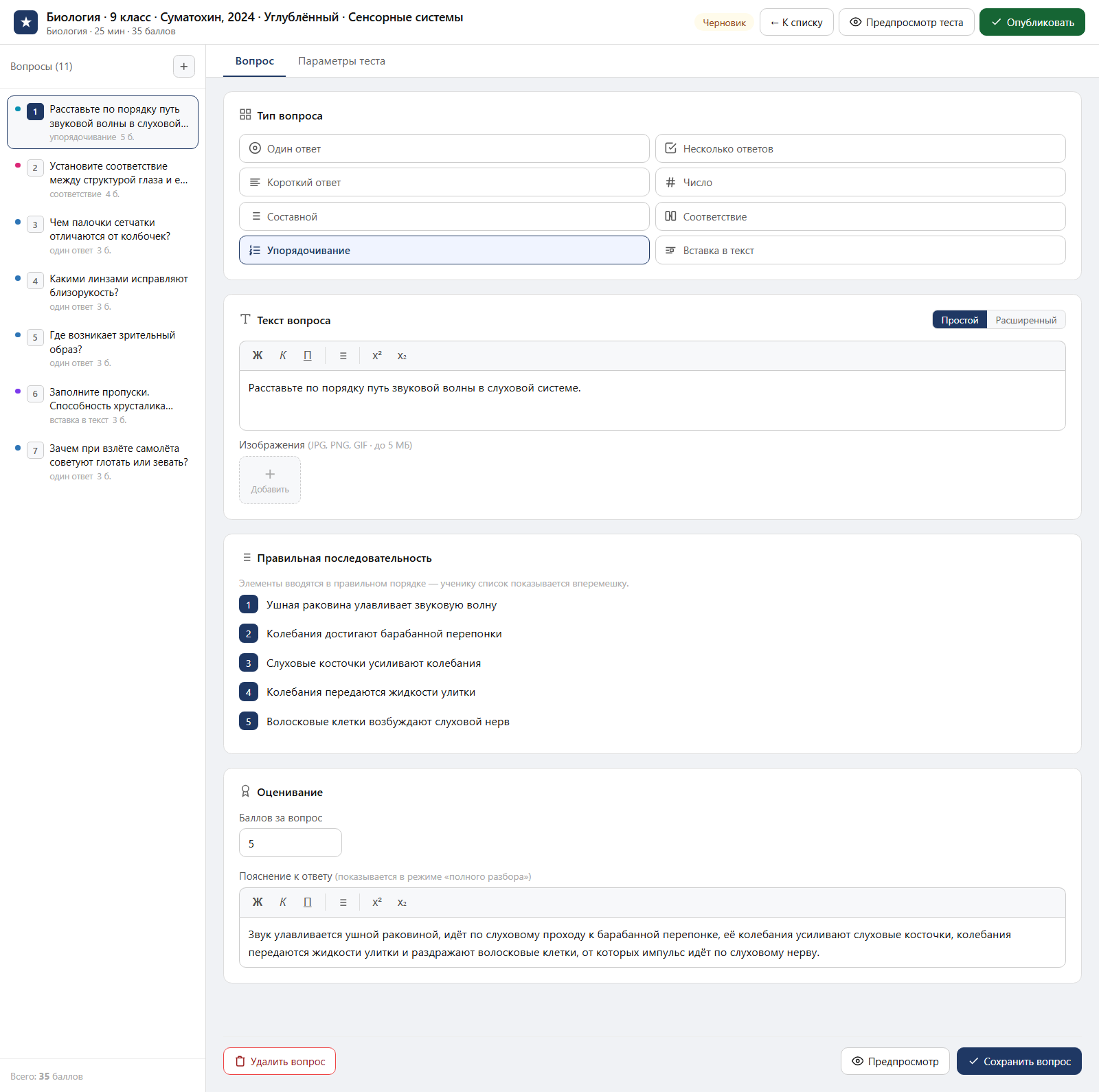Switch editor to Простой mode
This screenshot has height=1092, width=1099.
pos(960,320)
